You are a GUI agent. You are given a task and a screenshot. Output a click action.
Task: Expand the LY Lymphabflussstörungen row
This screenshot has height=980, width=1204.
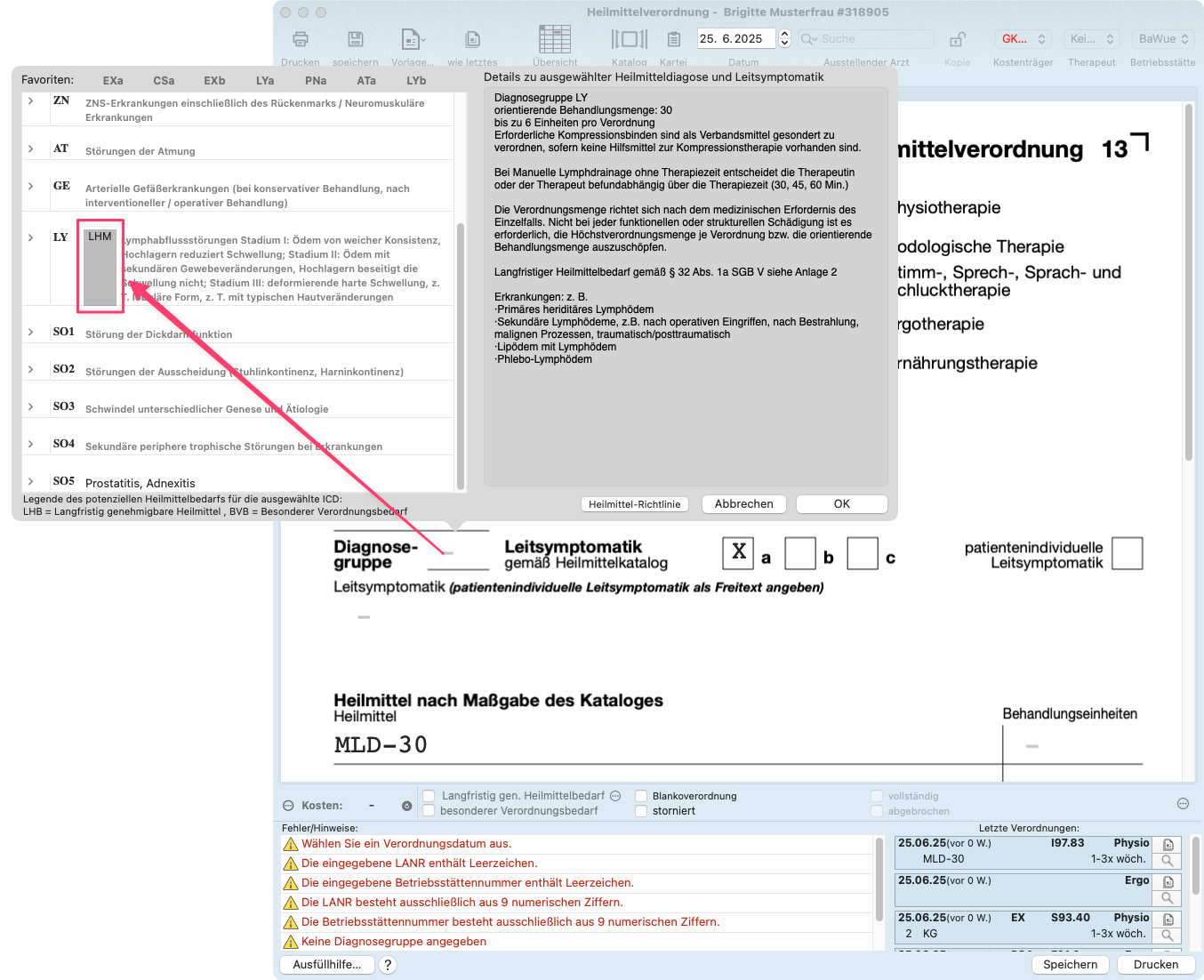pos(31,237)
